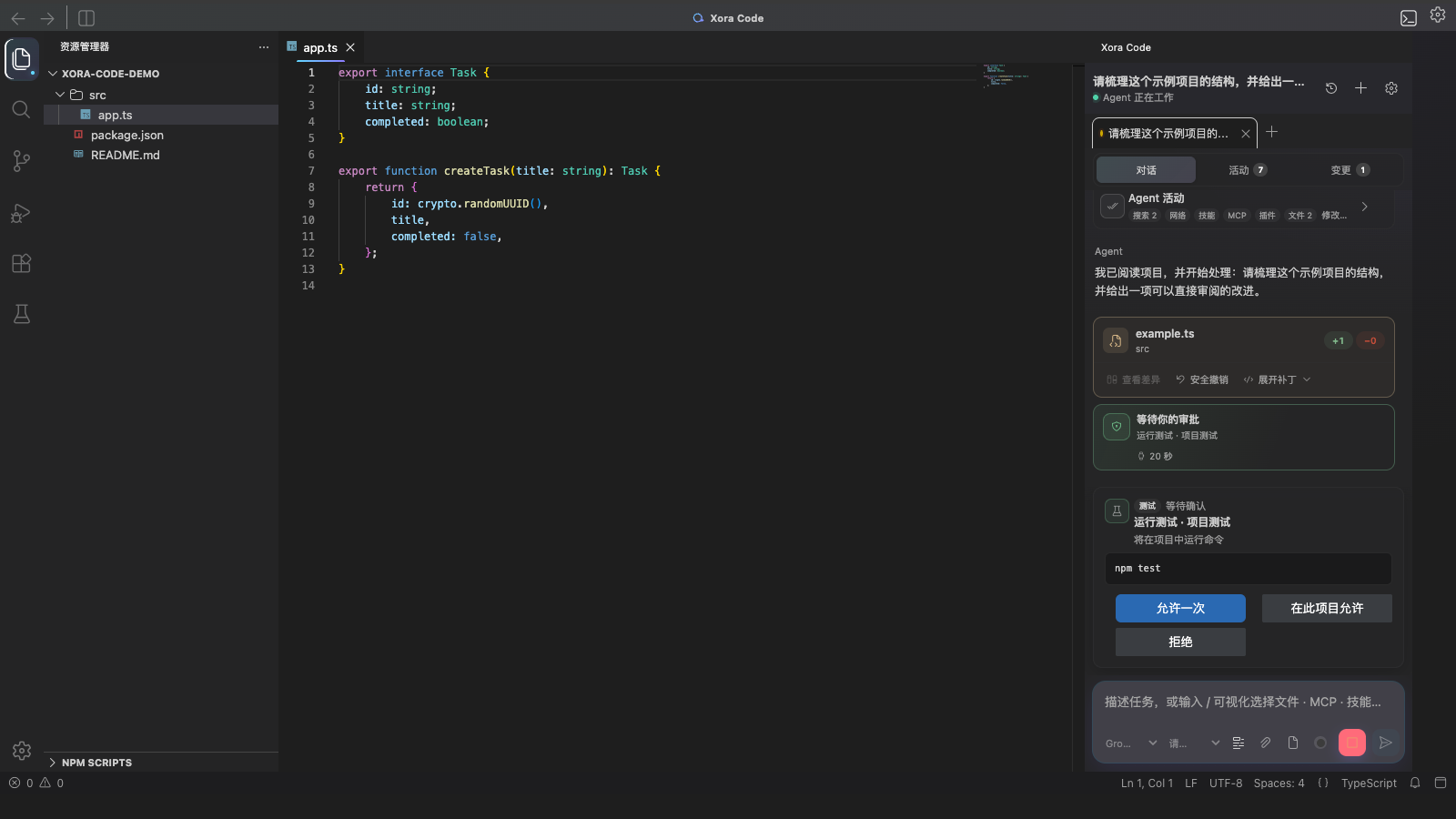
Task: Open notifications bell in status bar
Action: click(x=1415, y=783)
